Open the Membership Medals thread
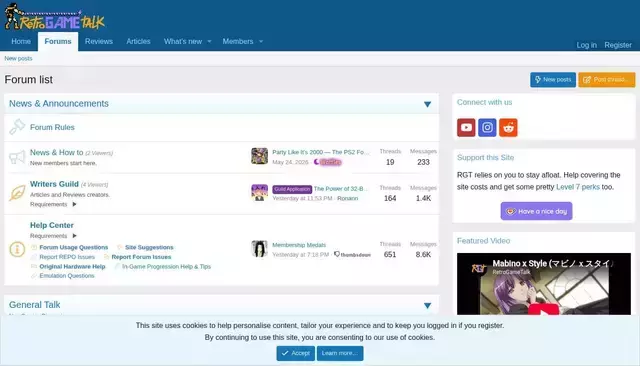640x366 pixels. (299, 245)
